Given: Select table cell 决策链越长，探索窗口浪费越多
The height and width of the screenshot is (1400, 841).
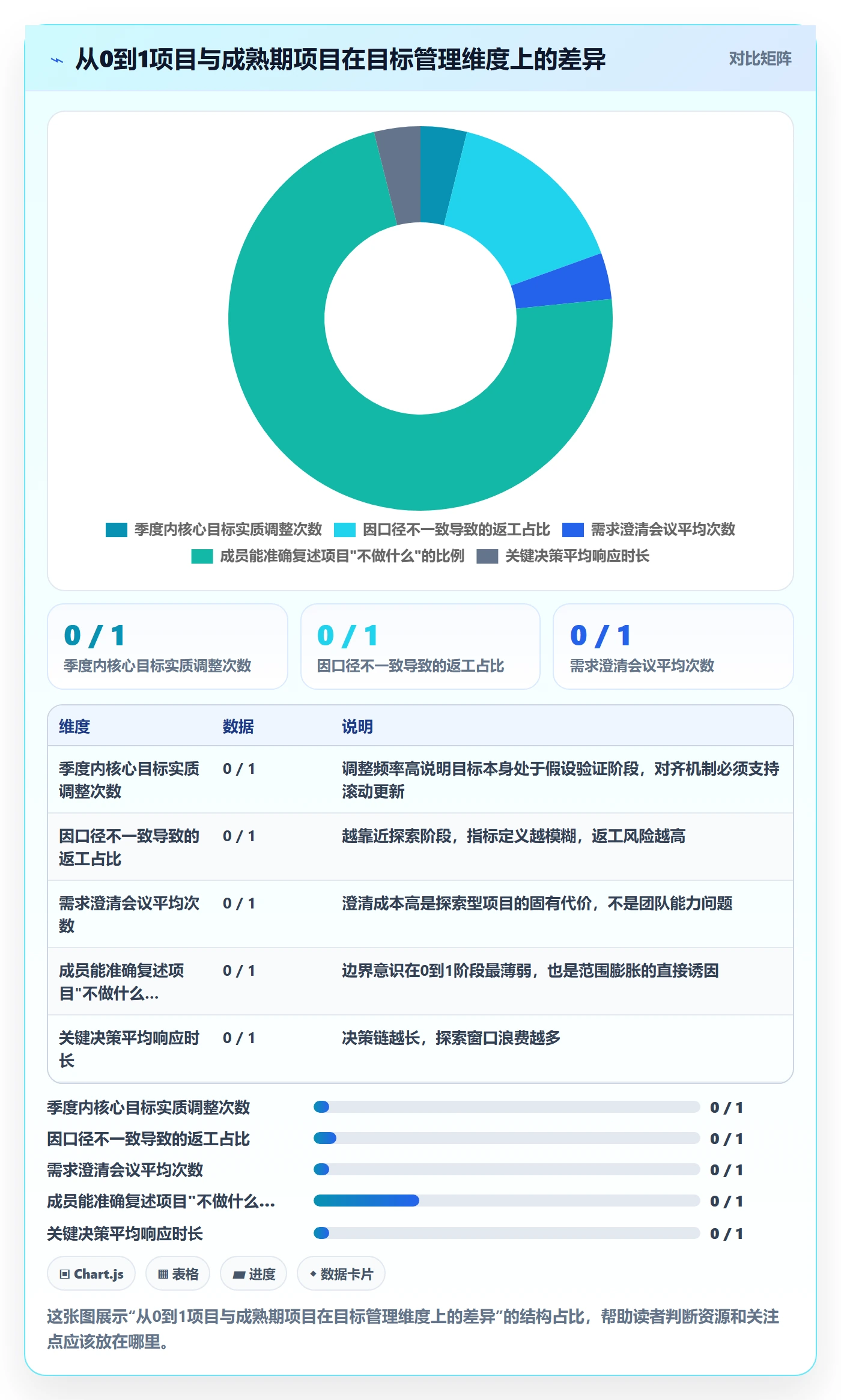Looking at the screenshot, I should click(451, 1038).
